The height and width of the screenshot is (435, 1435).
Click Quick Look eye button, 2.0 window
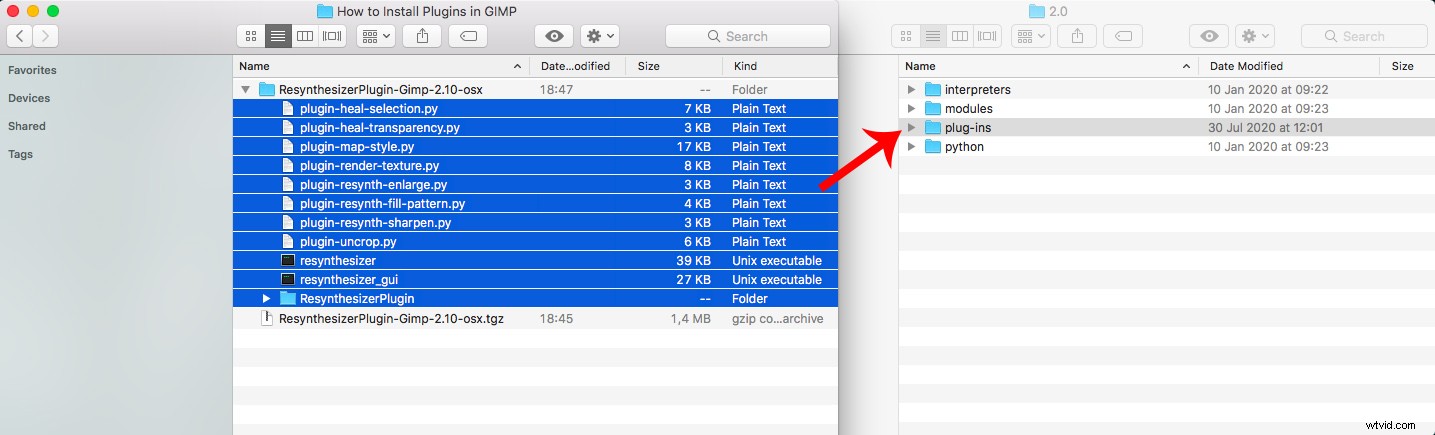1209,36
